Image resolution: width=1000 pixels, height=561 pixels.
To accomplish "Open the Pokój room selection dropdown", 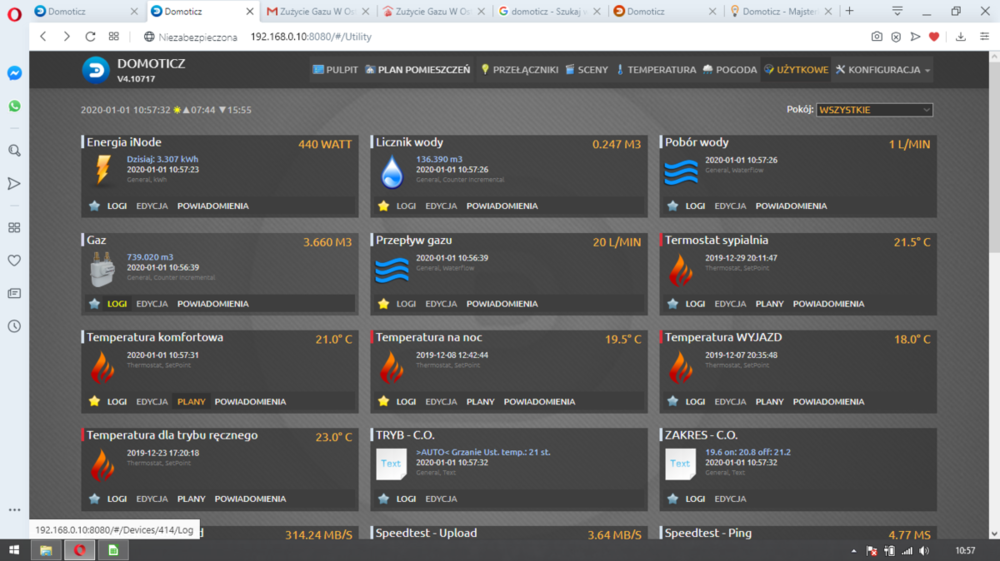I will [875, 110].
